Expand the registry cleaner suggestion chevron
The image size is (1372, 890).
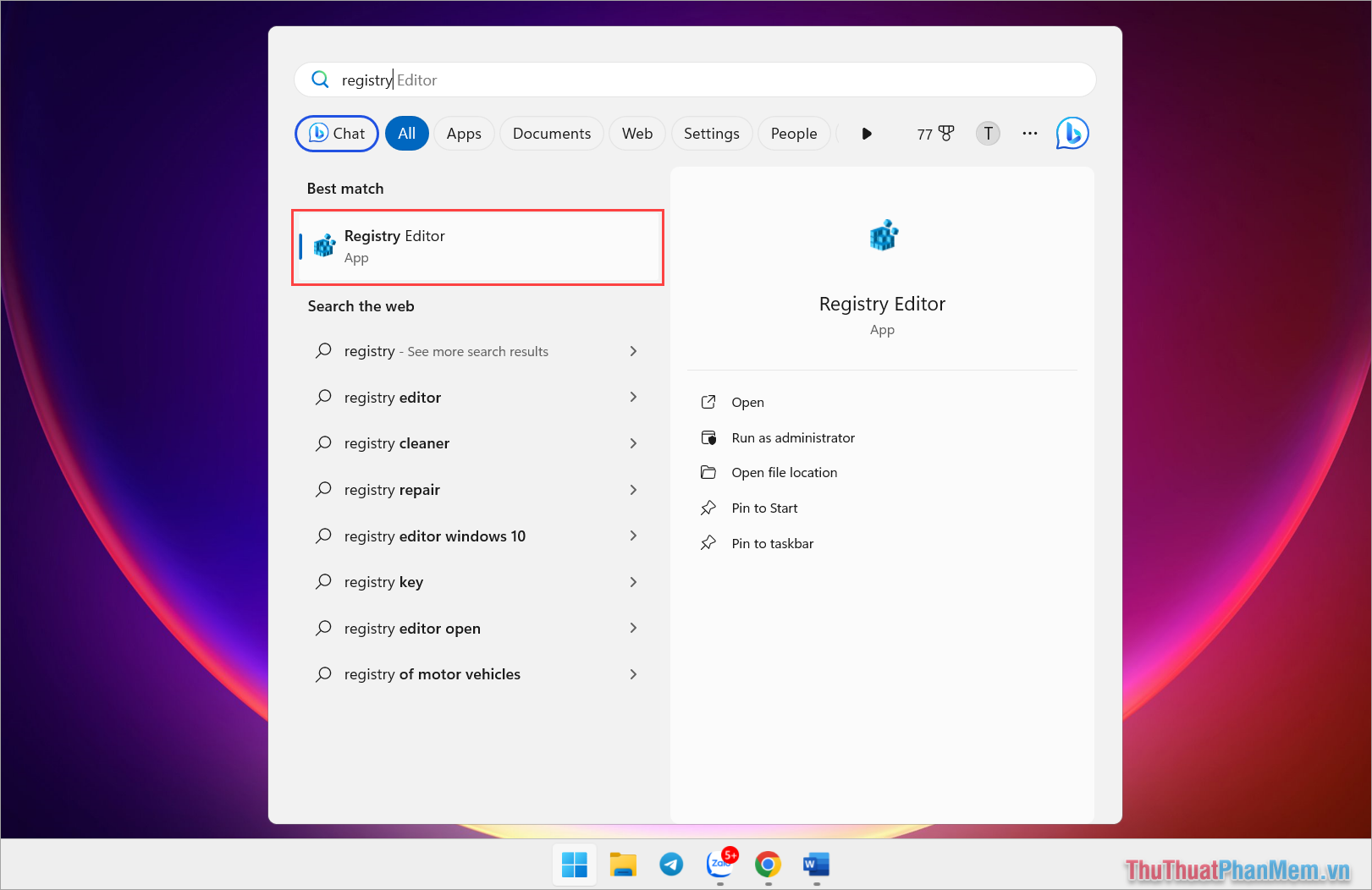[633, 442]
